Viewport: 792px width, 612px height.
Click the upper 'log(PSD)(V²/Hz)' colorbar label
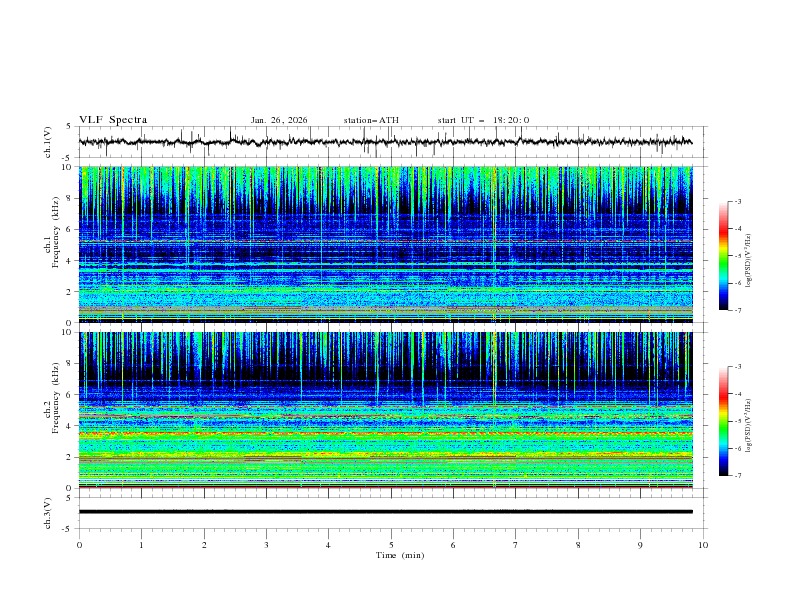[x=749, y=261]
